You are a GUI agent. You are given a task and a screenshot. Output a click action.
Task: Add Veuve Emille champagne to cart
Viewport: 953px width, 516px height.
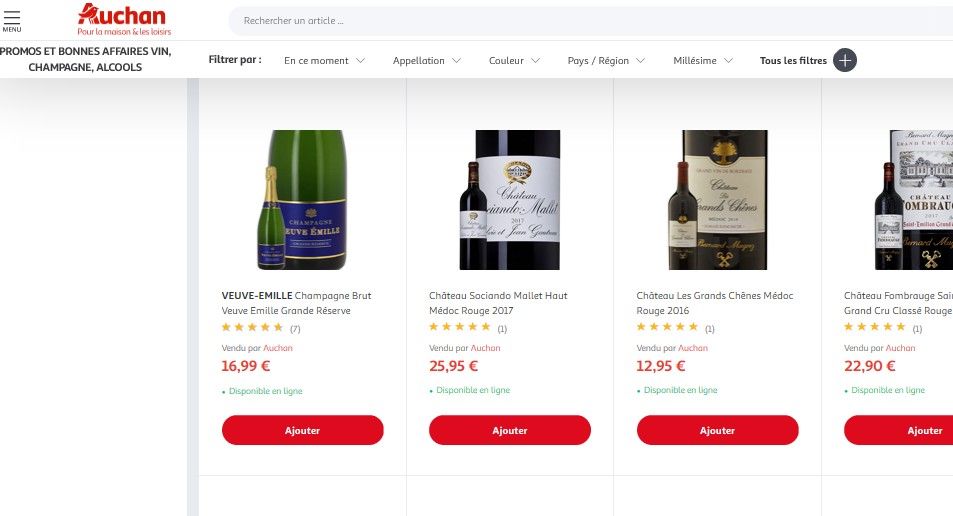302,430
